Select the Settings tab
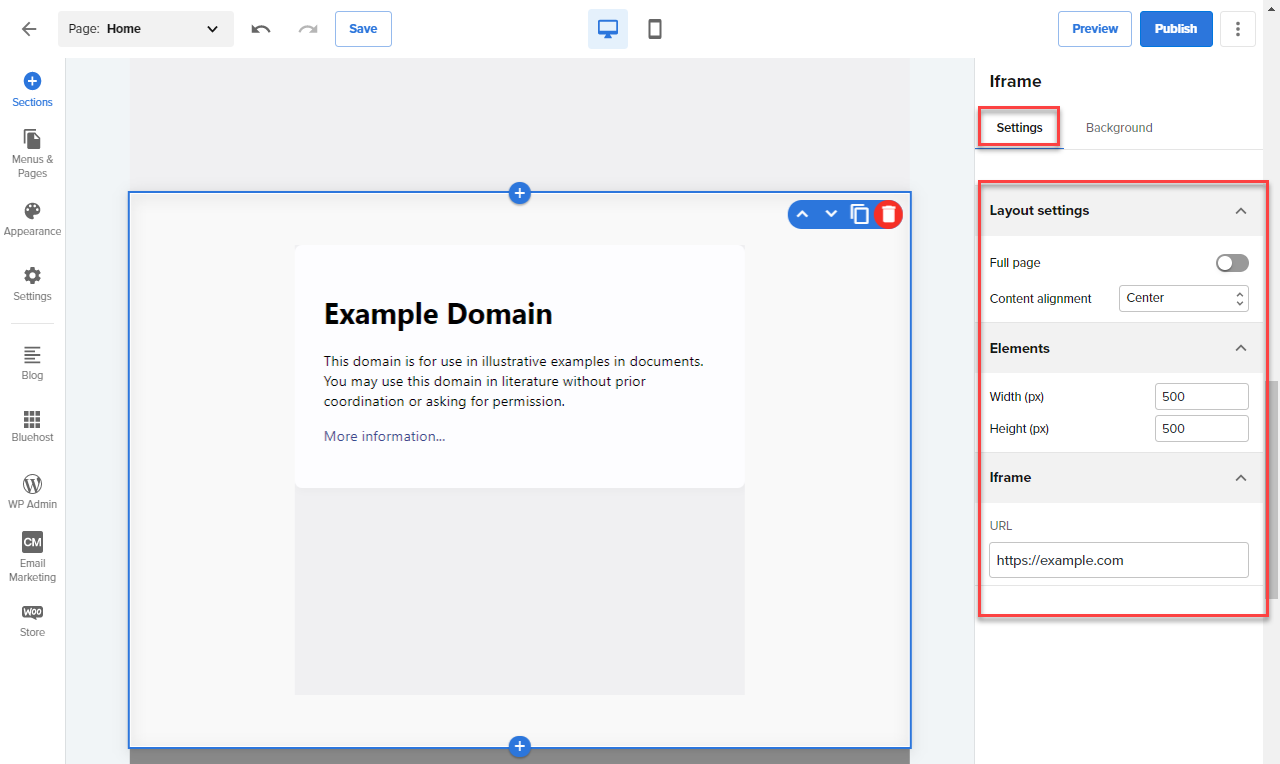 coord(1019,128)
